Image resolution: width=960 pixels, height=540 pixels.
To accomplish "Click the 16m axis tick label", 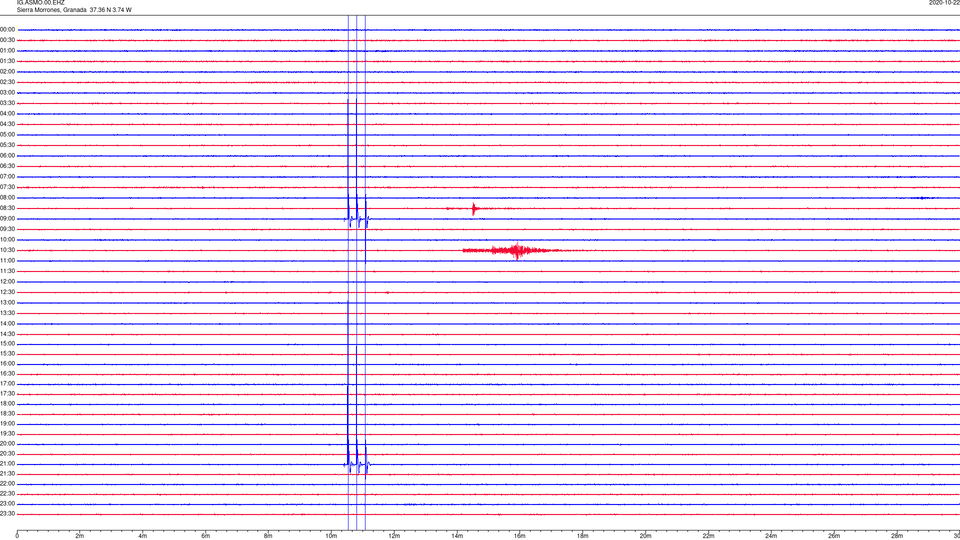I will pyautogui.click(x=520, y=536).
